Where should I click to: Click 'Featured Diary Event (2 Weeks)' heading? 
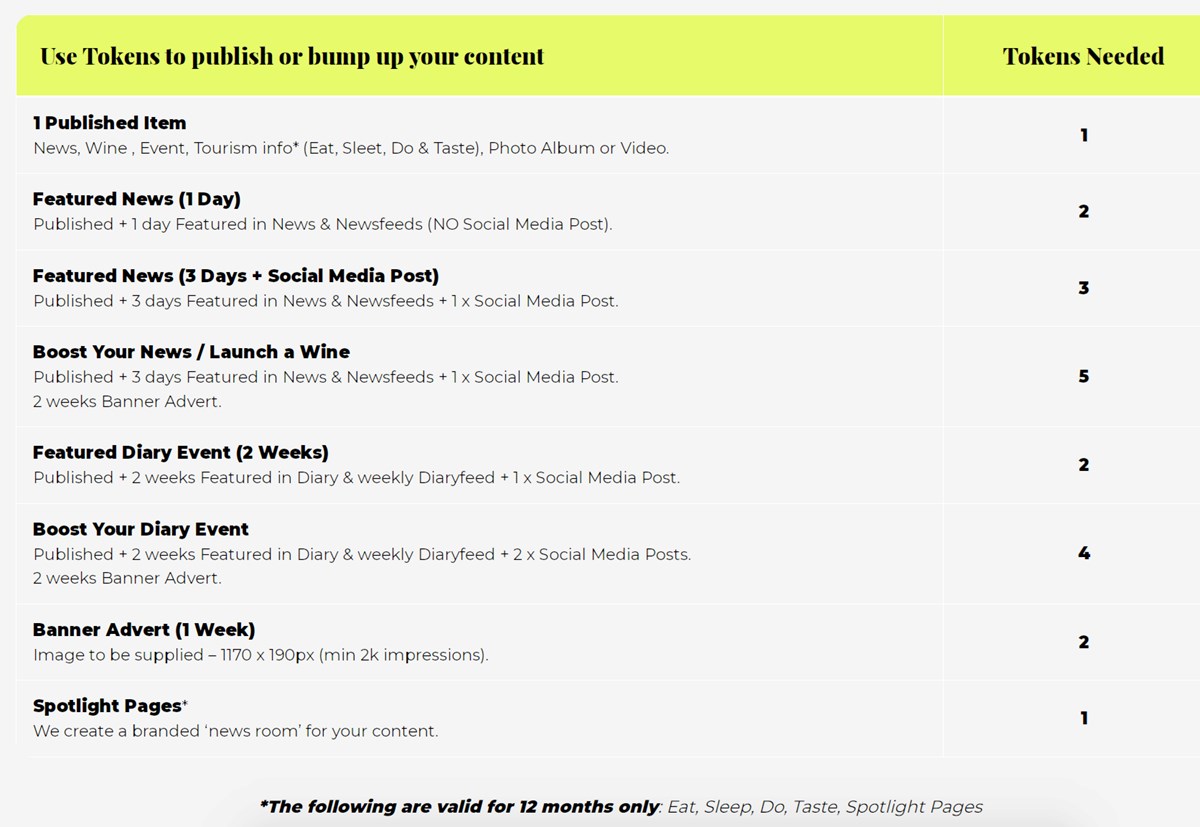click(180, 452)
